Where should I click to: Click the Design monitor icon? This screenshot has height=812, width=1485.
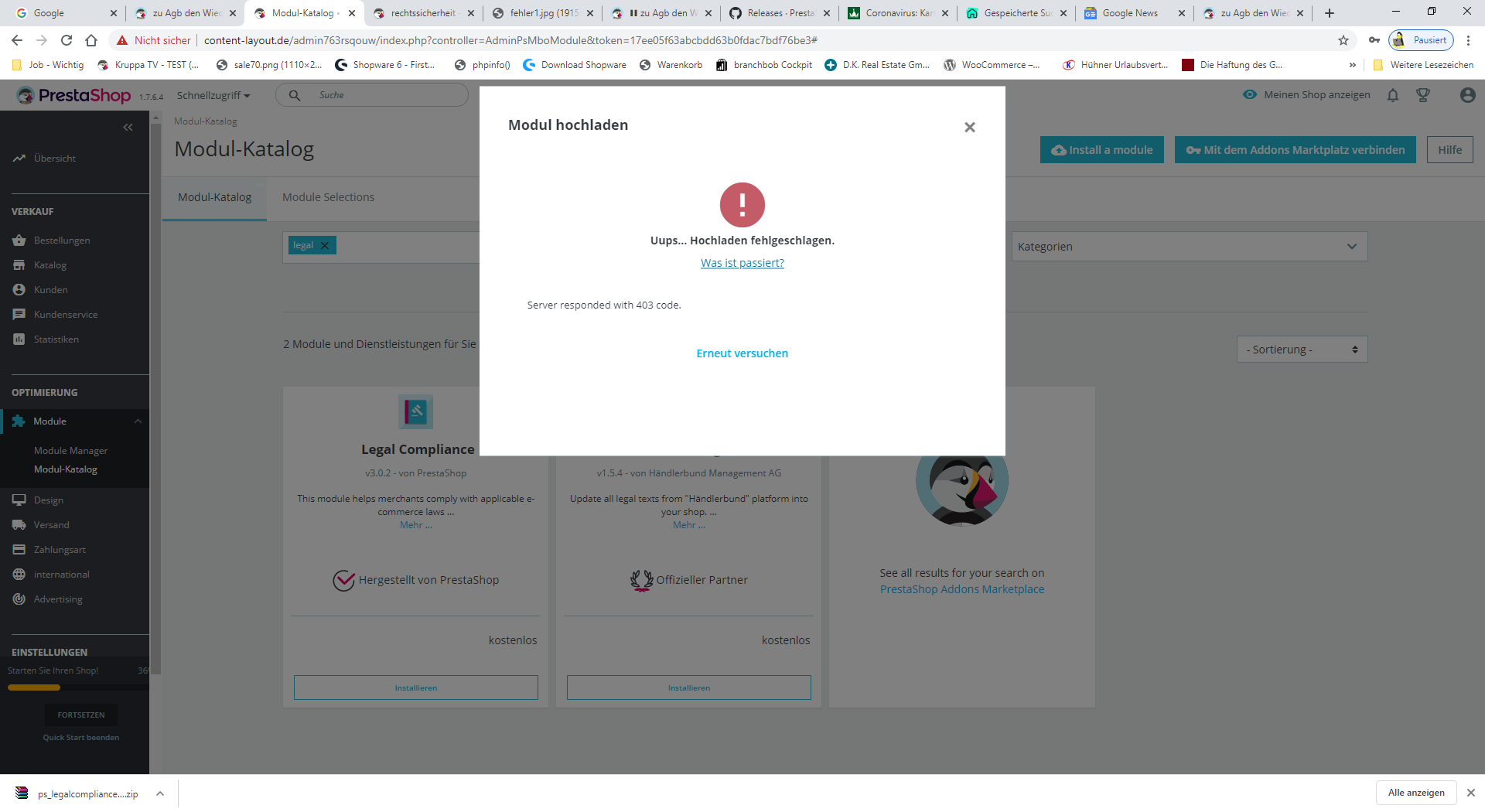(x=19, y=500)
